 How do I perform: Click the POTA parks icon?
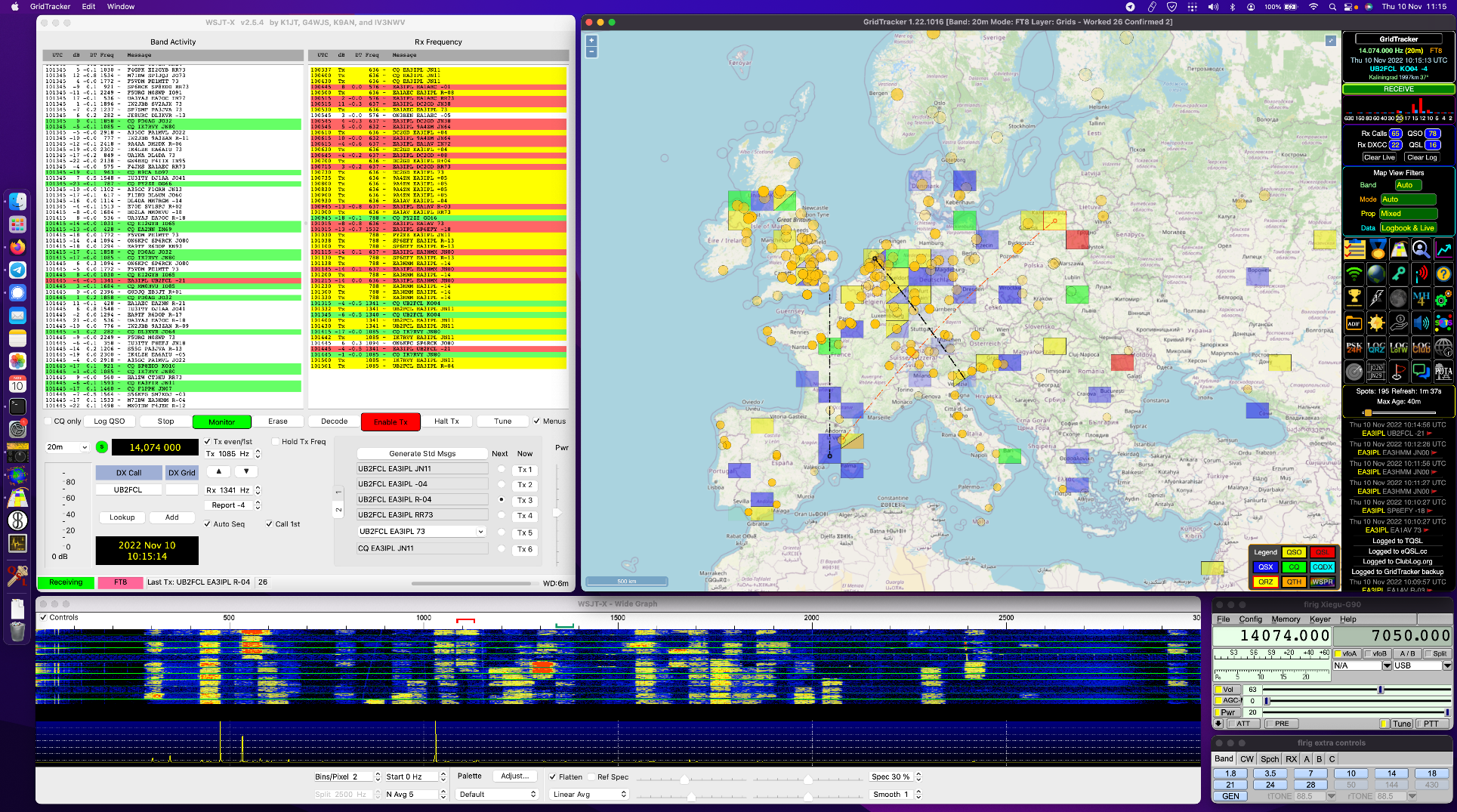pos(1443,371)
